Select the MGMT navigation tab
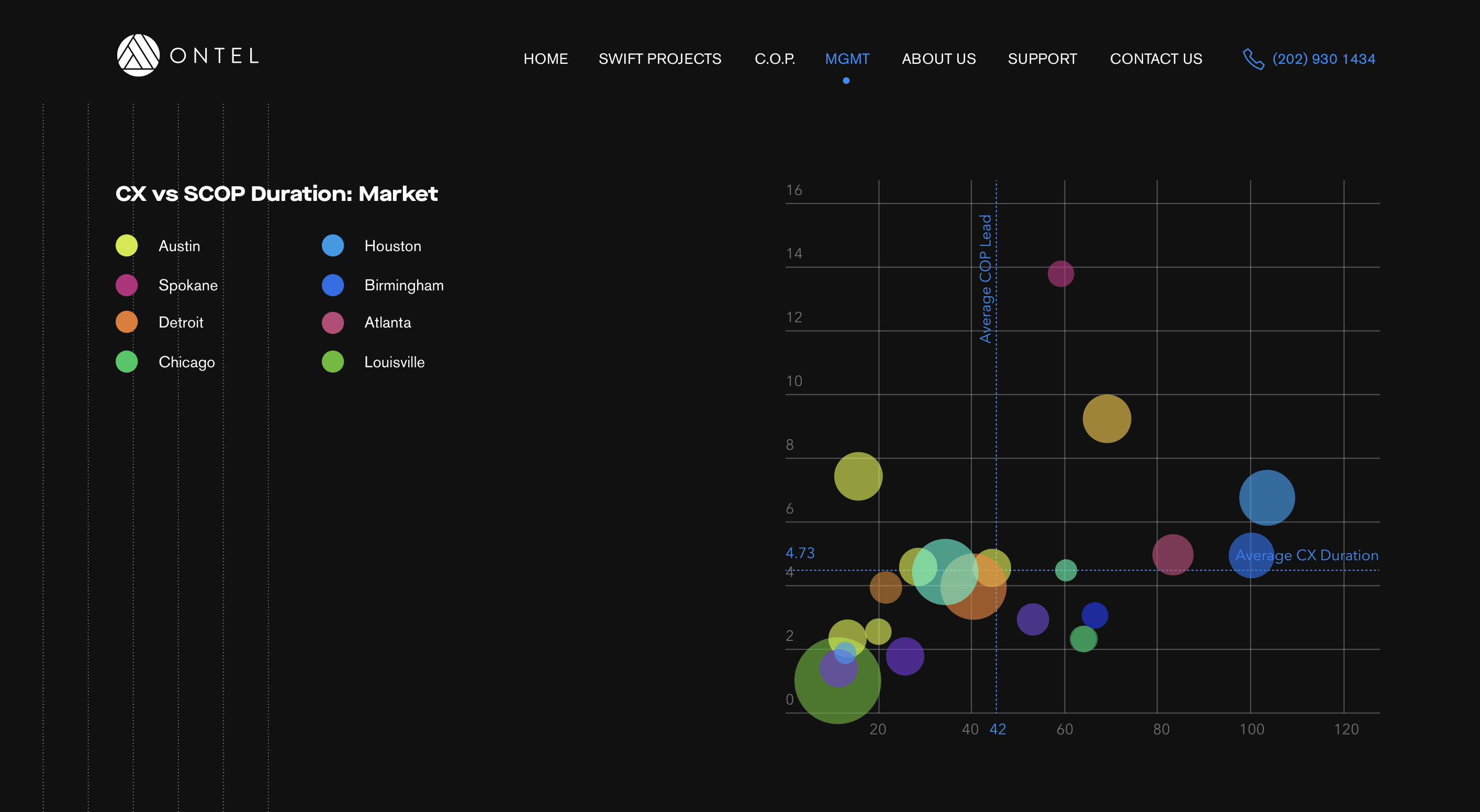 (x=847, y=59)
